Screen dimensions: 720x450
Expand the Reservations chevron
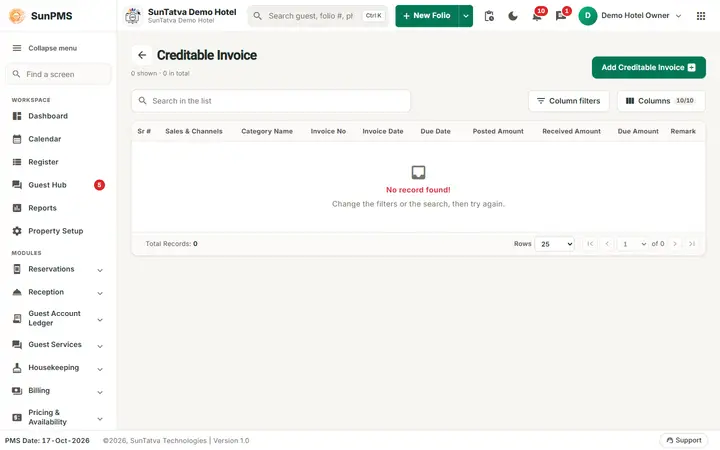pos(100,270)
